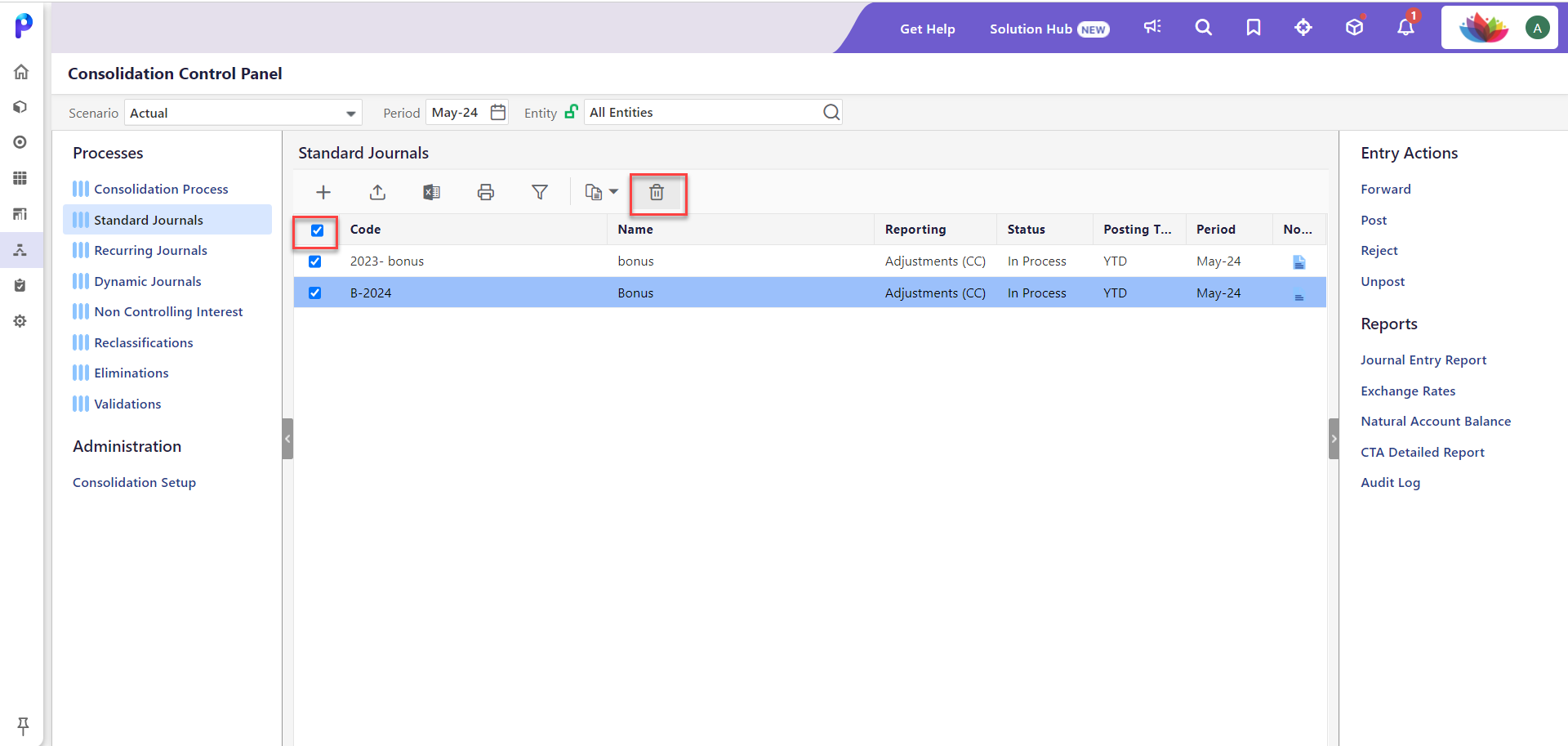Export journals to Excel
The image size is (1568, 746).
coord(431,192)
